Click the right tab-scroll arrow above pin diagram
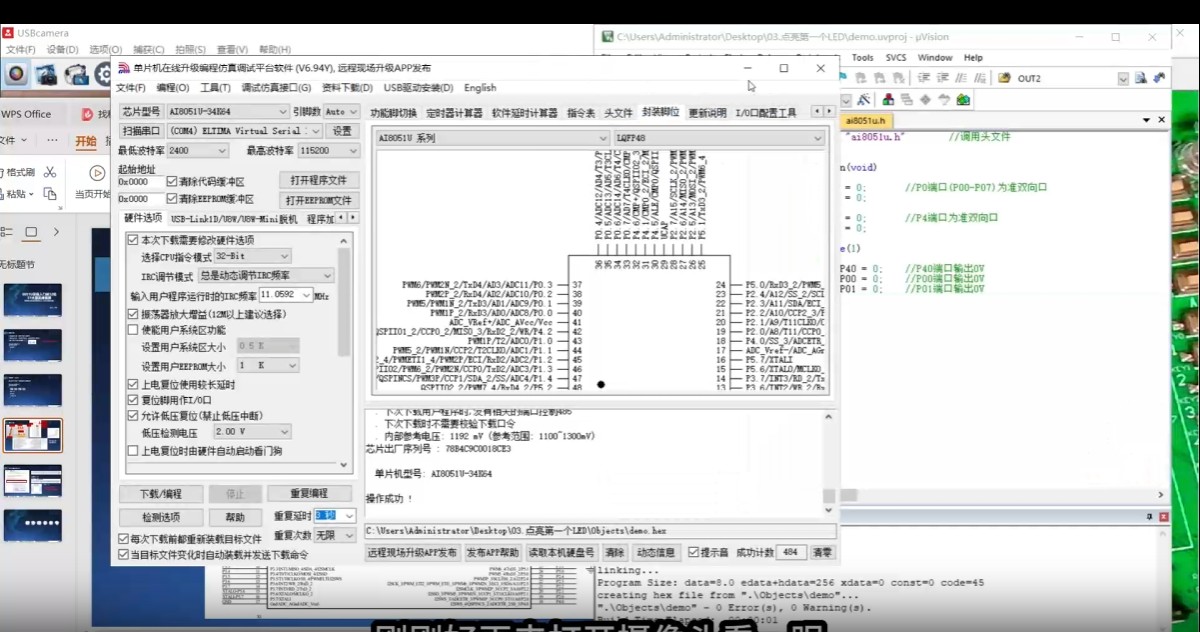 [x=830, y=111]
